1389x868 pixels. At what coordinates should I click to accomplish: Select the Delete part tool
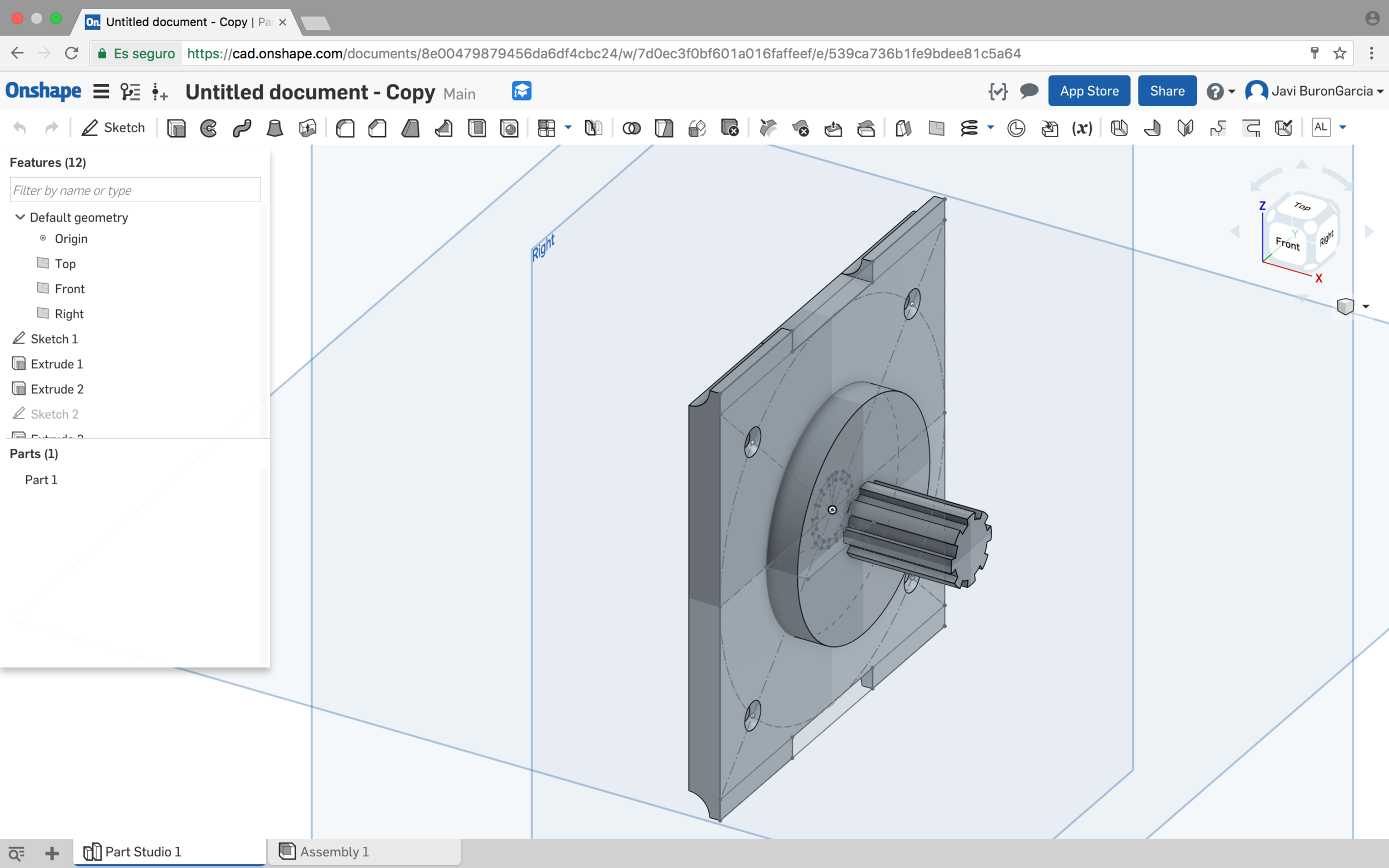(x=730, y=127)
